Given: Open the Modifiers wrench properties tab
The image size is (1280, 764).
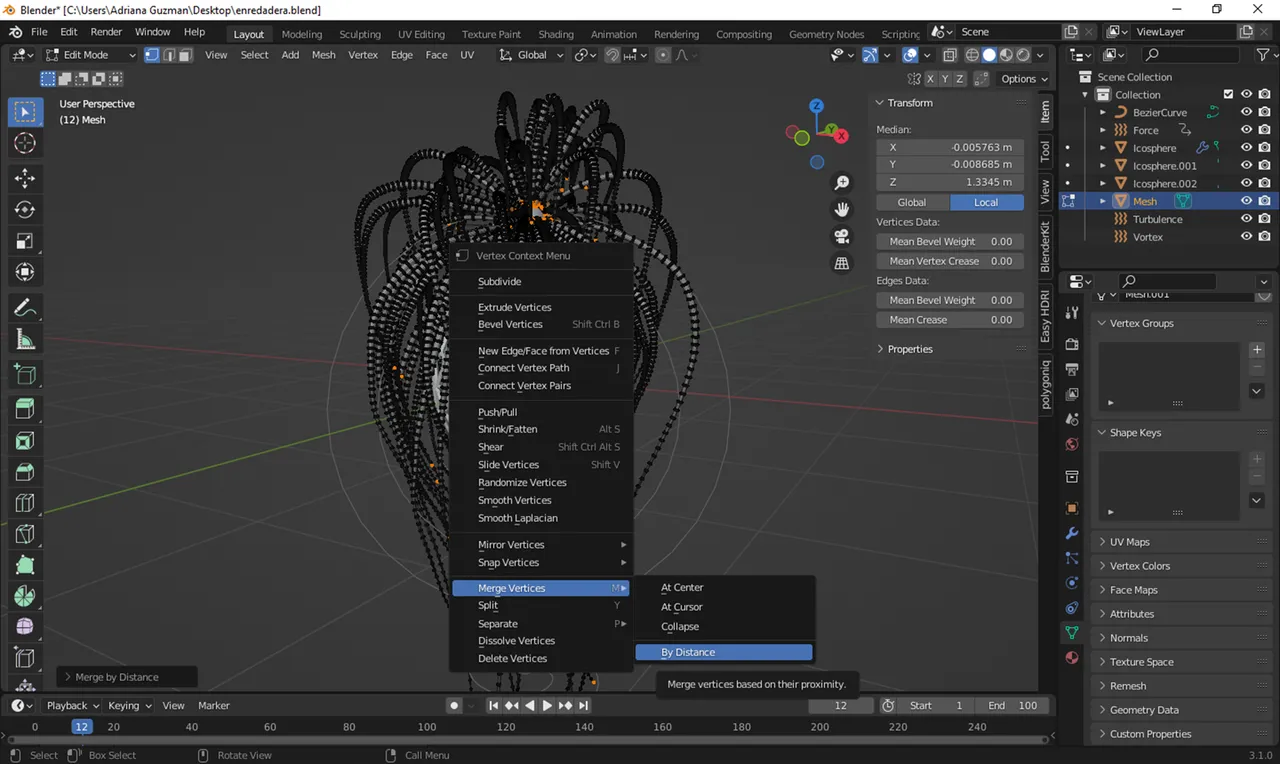Looking at the screenshot, I should (x=1072, y=533).
